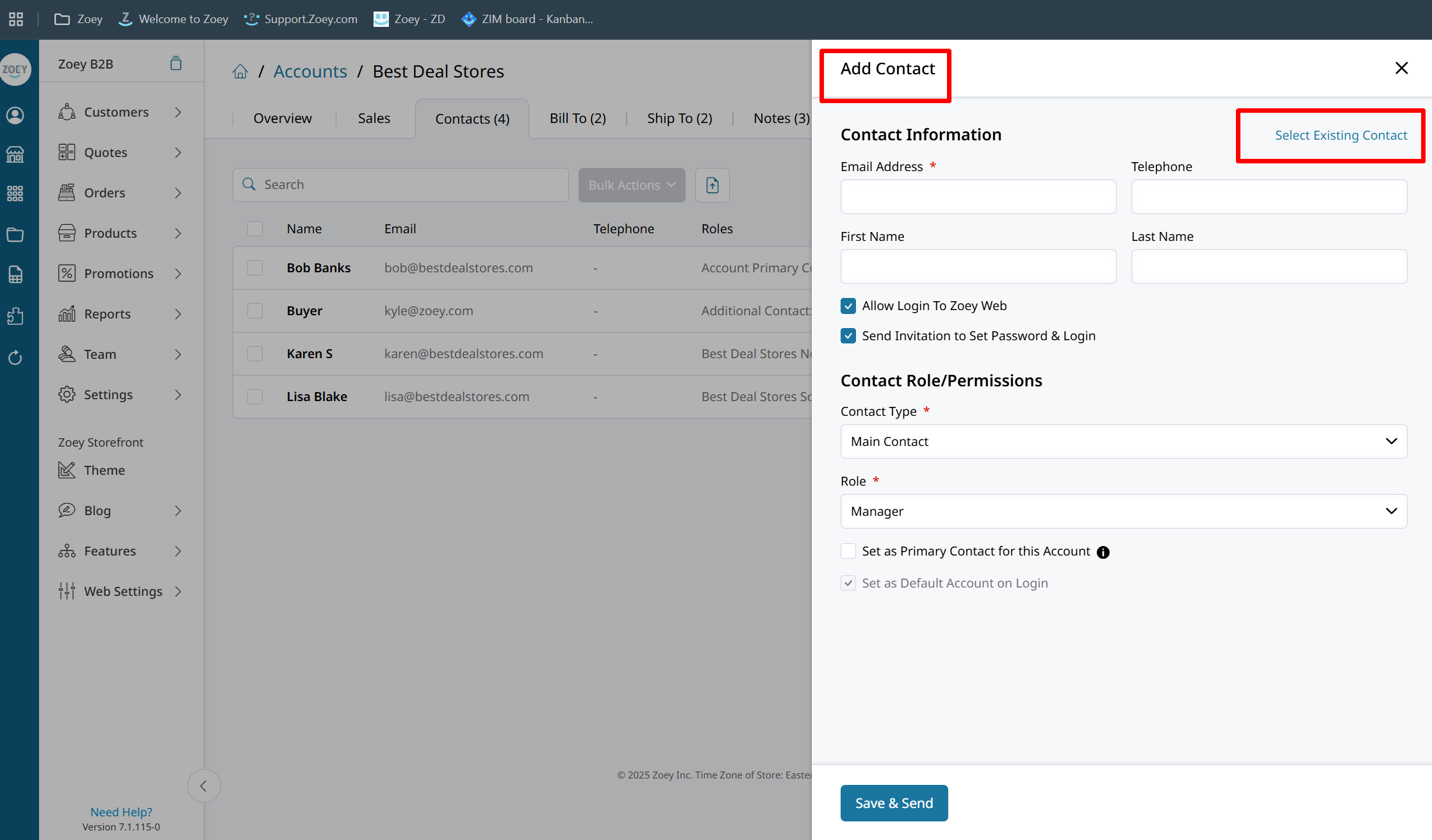Screen dimensions: 1432x840
Task: Open ZIM board Kanban bookmark
Action: (527, 19)
